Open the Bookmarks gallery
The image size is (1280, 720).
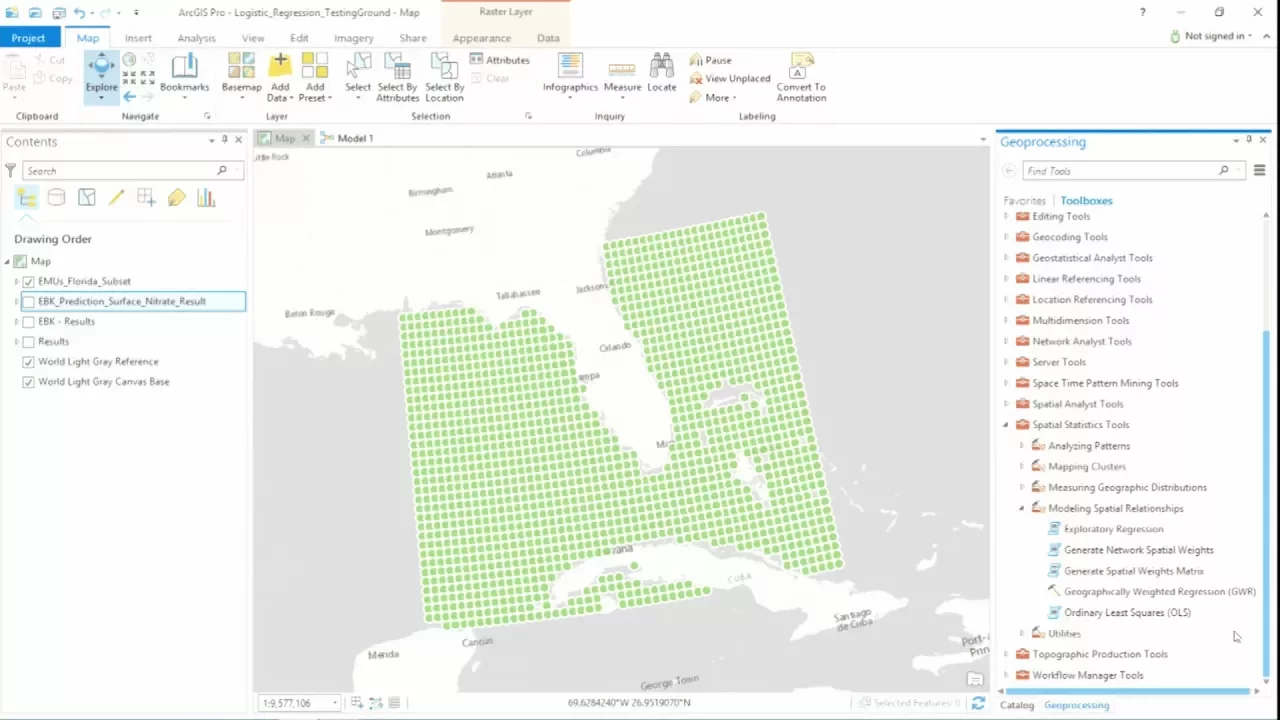[x=184, y=75]
